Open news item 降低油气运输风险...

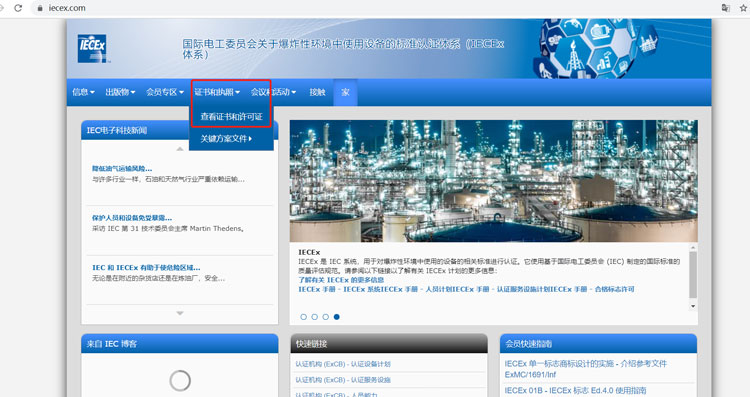click(x=122, y=168)
